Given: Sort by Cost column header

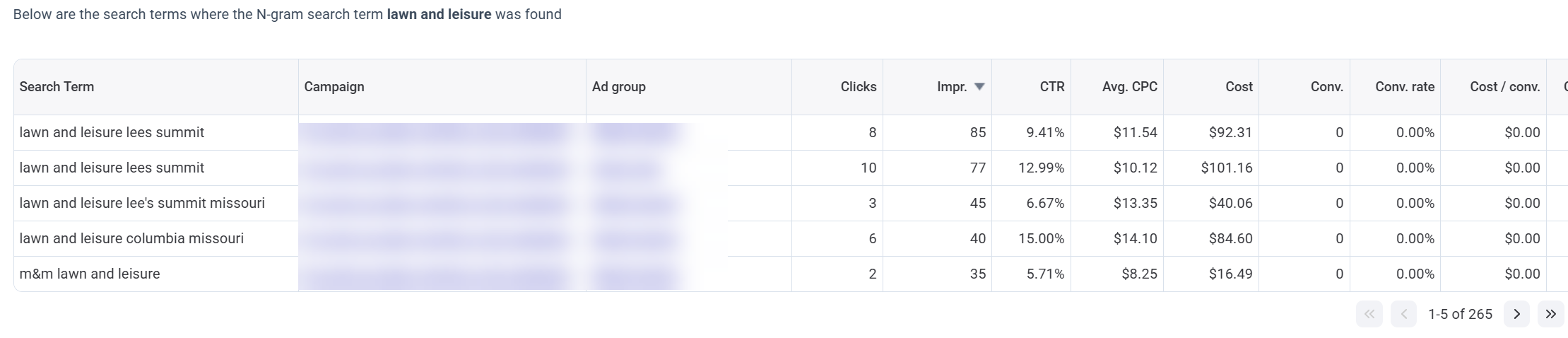Looking at the screenshot, I should (x=1239, y=87).
